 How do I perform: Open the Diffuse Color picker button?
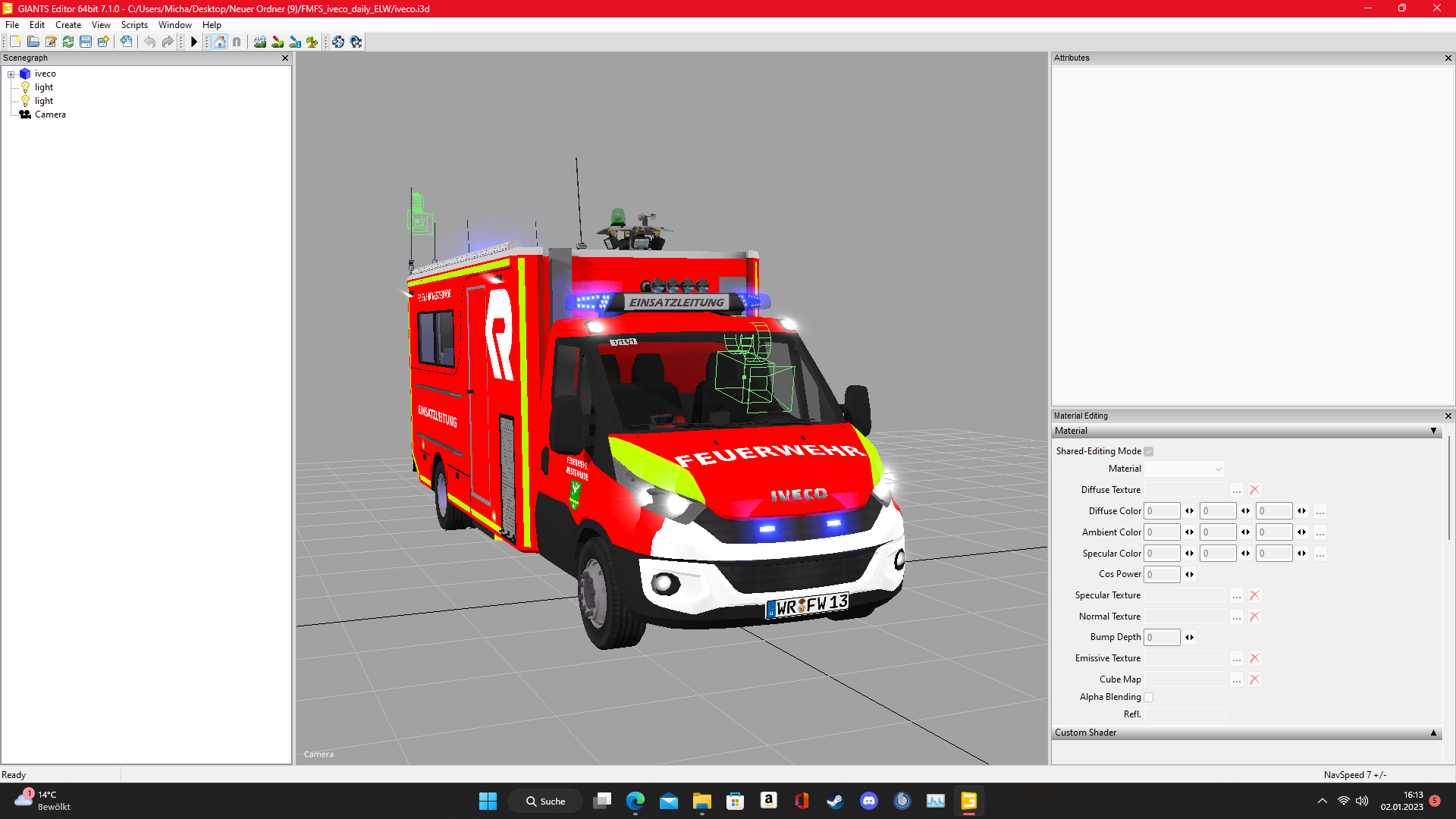pyautogui.click(x=1320, y=511)
